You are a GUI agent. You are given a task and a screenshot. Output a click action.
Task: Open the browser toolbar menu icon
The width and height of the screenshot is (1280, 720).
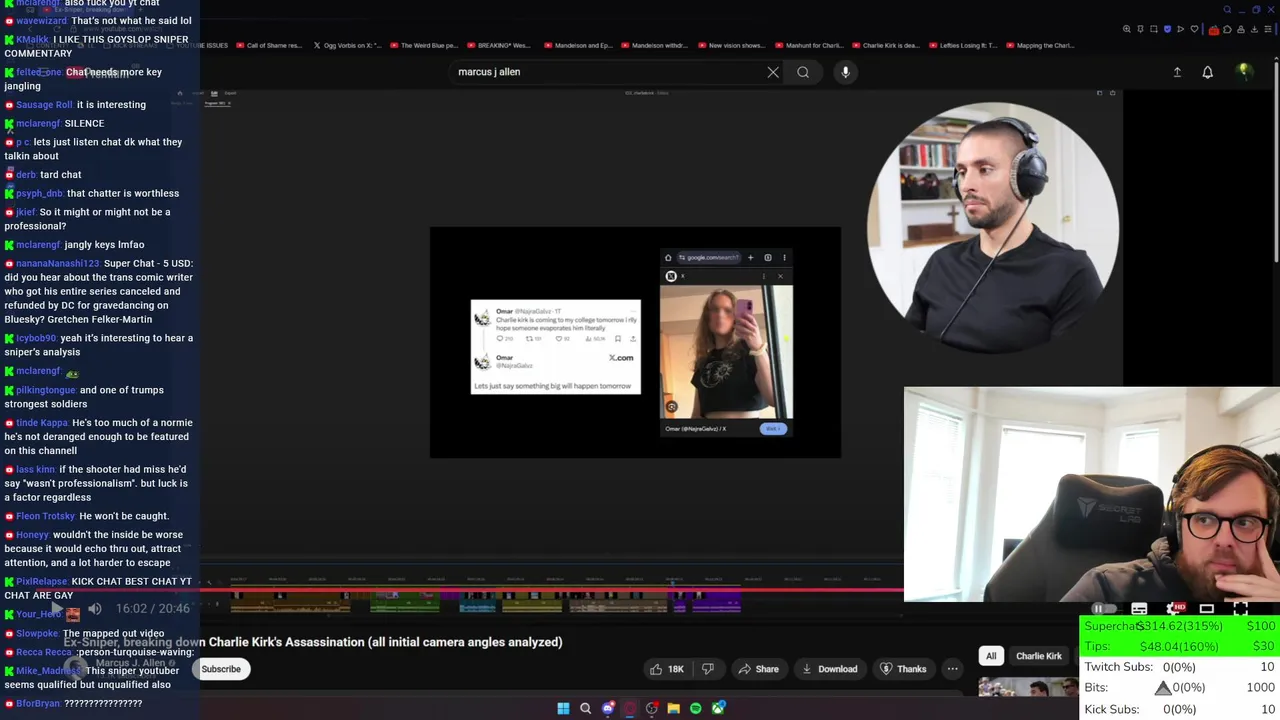[1268, 29]
